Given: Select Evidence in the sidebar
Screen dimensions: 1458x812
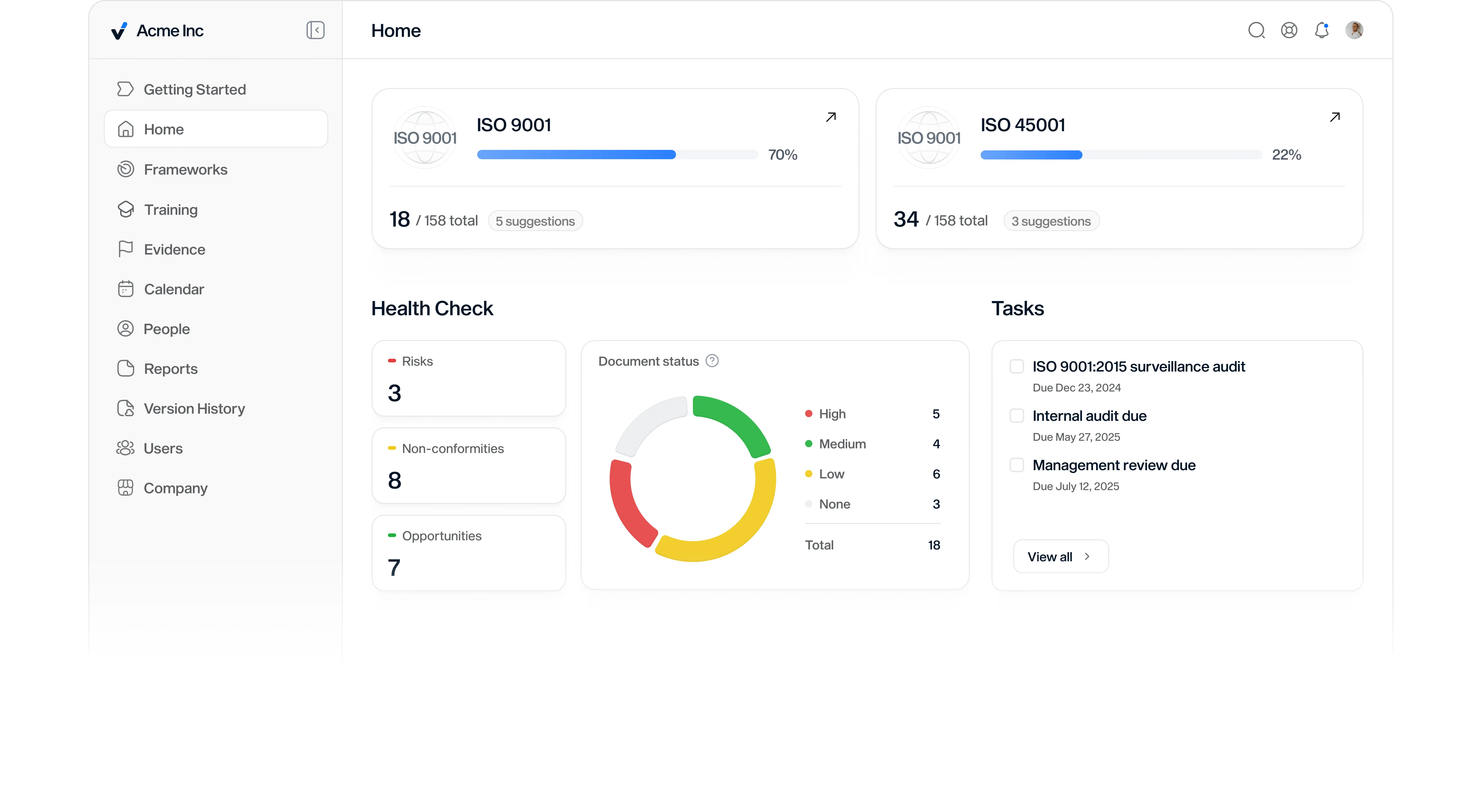Looking at the screenshot, I should [174, 250].
